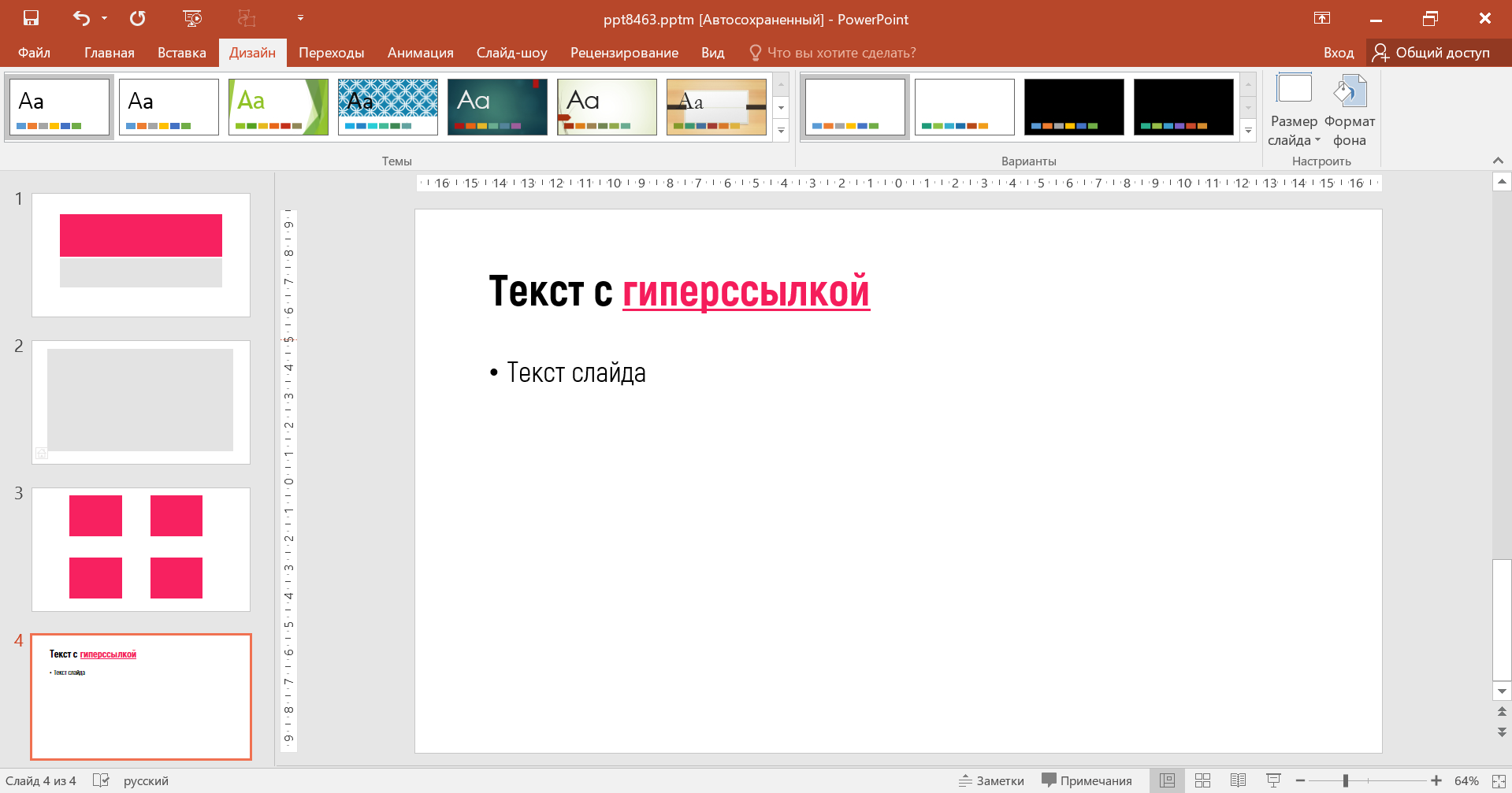This screenshot has width=1512, height=793.
Task: Fit slide to current window icon
Action: [1499, 780]
